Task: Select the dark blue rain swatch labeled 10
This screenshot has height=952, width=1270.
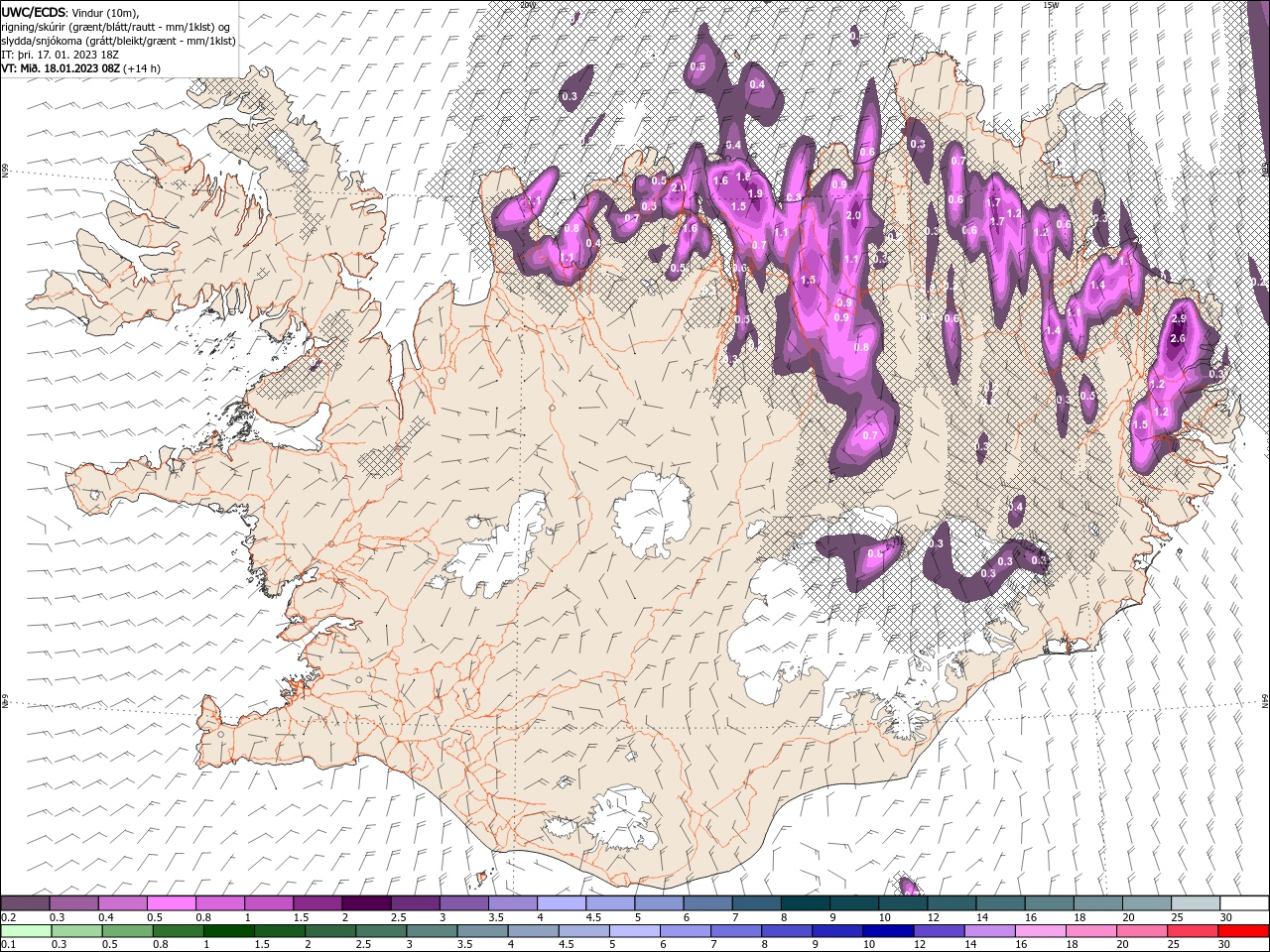Action: coord(887,931)
